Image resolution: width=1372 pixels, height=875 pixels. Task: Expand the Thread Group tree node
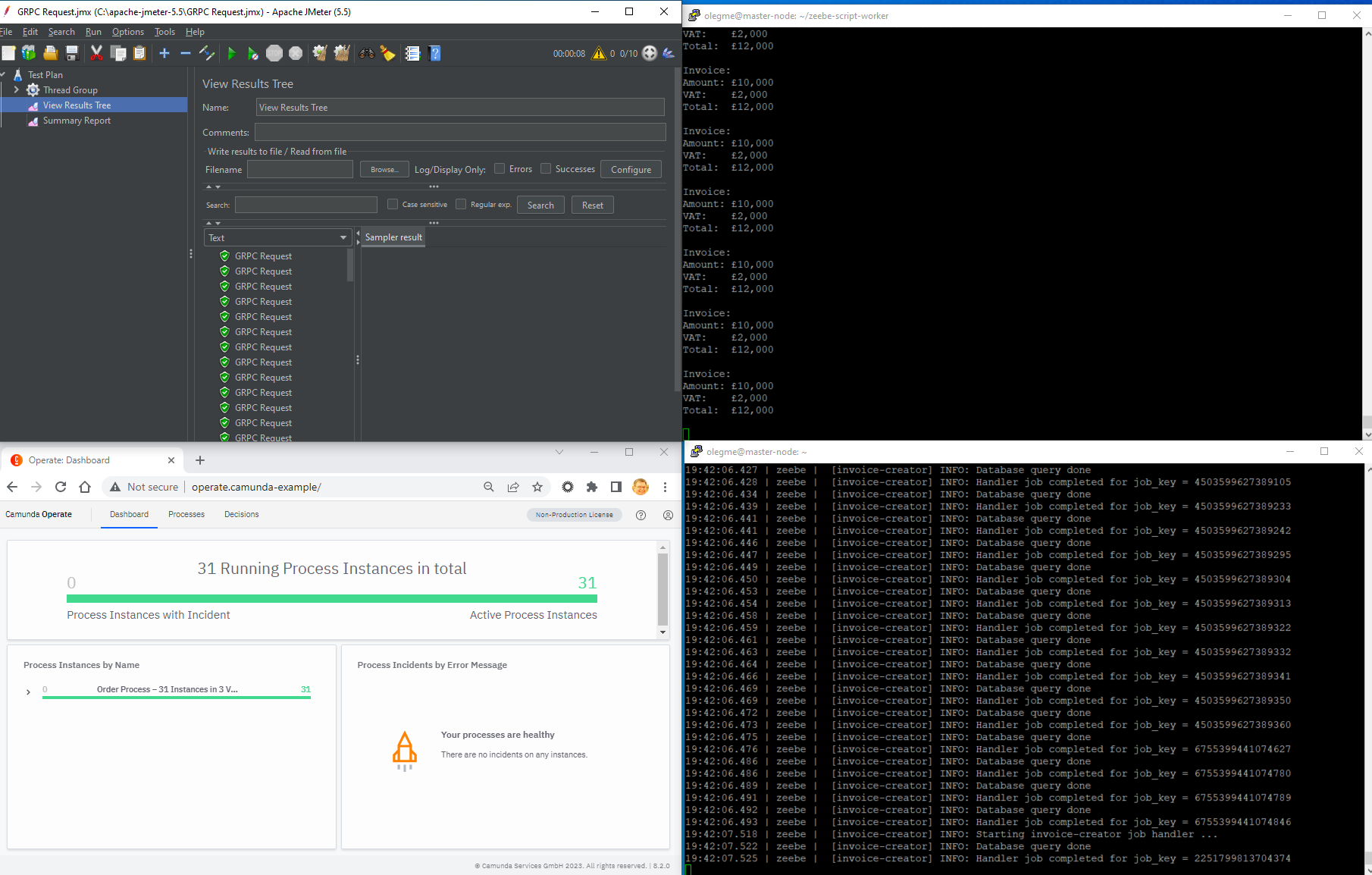click(17, 89)
